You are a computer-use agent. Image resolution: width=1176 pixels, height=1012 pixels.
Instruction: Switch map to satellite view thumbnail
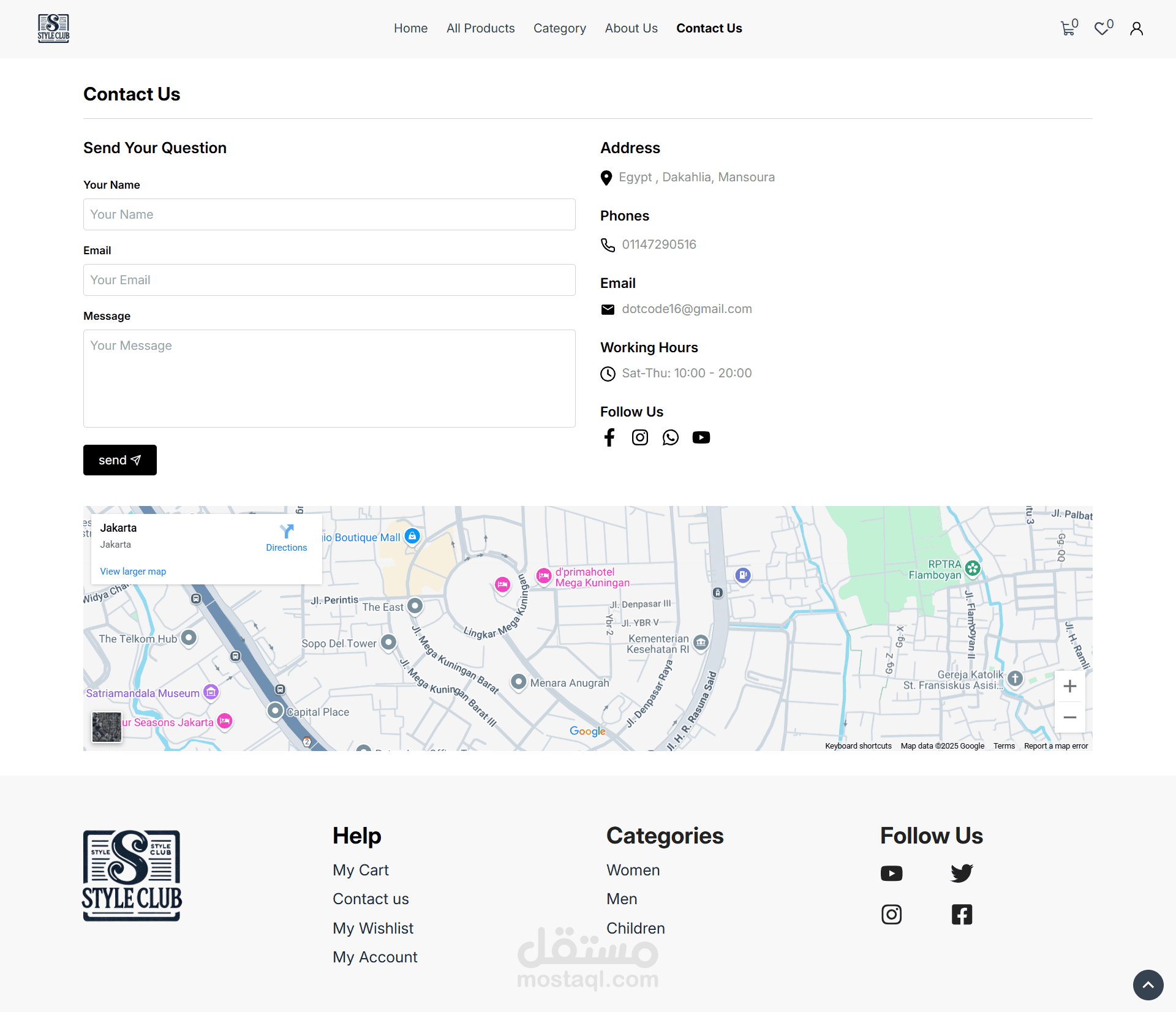tap(107, 727)
